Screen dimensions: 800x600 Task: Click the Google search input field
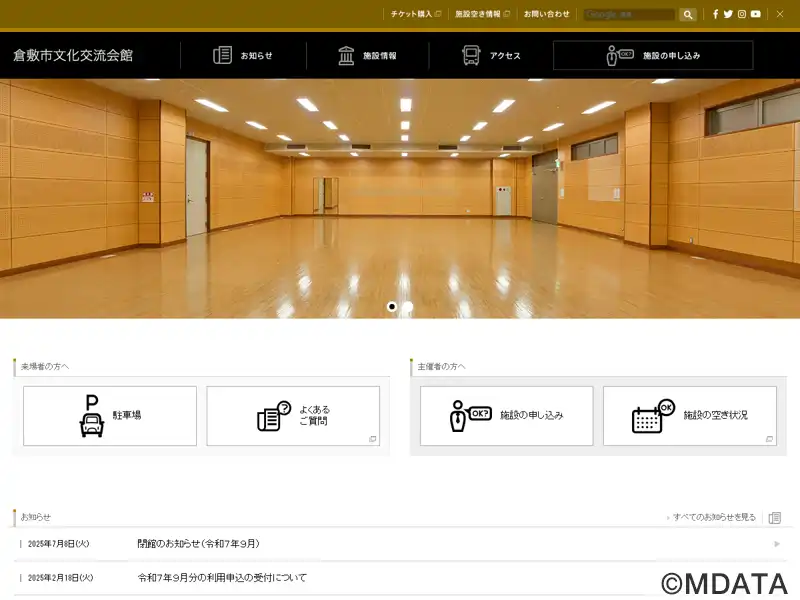[x=629, y=15]
